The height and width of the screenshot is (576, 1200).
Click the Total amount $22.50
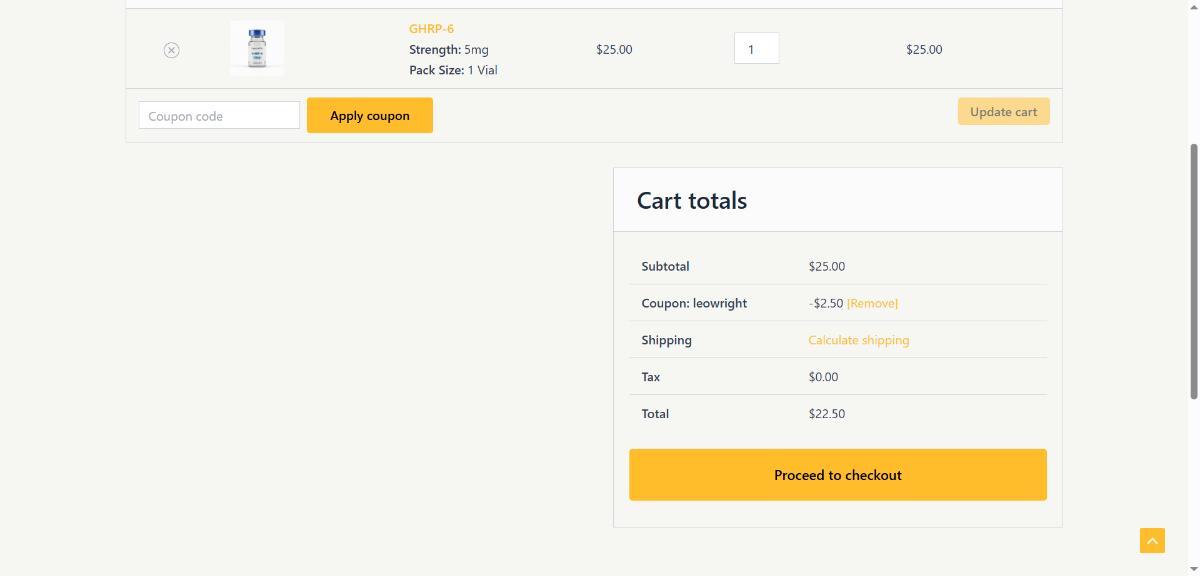826,414
